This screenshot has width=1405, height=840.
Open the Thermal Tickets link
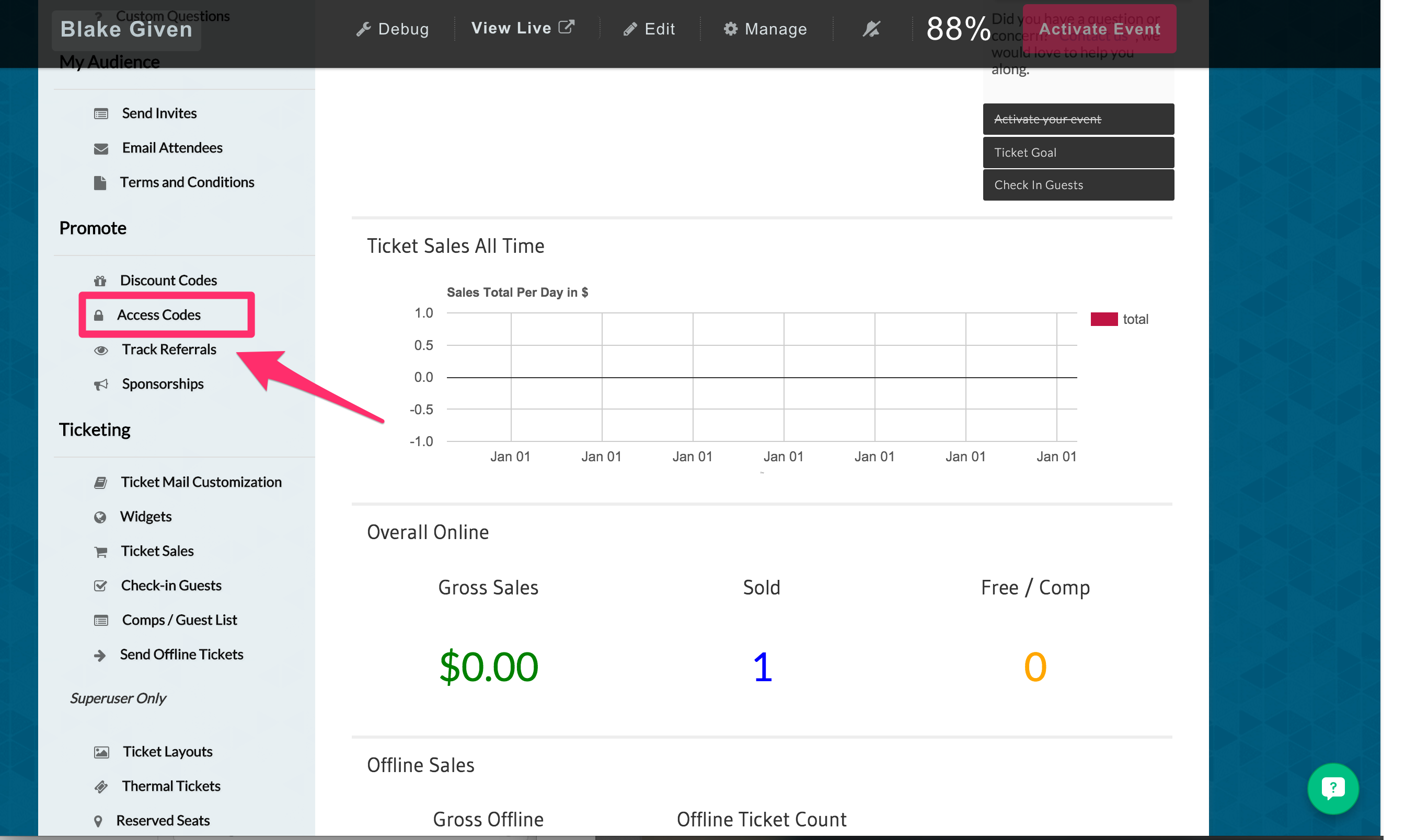pos(171,786)
